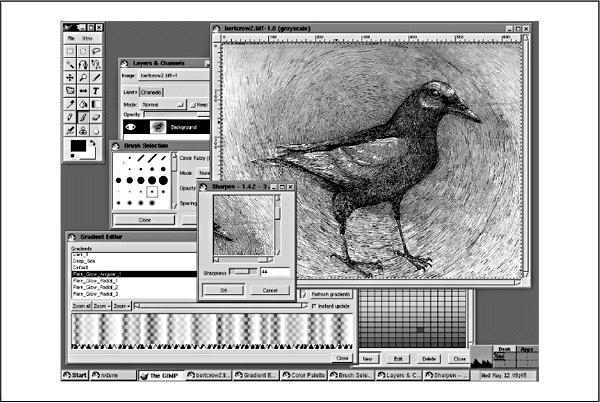The height and width of the screenshot is (403, 600).
Task: Click the Start button on the taskbar
Action: coord(75,375)
